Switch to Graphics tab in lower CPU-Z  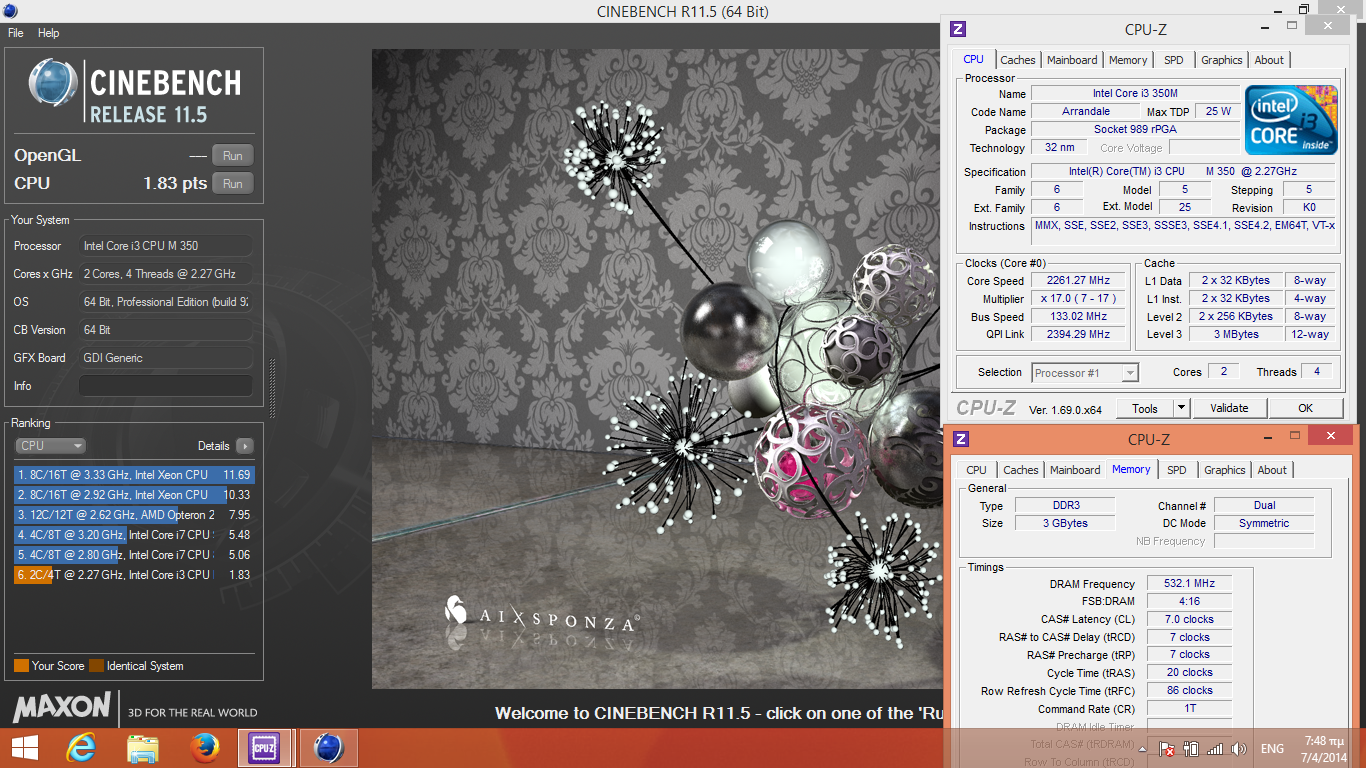click(1225, 470)
